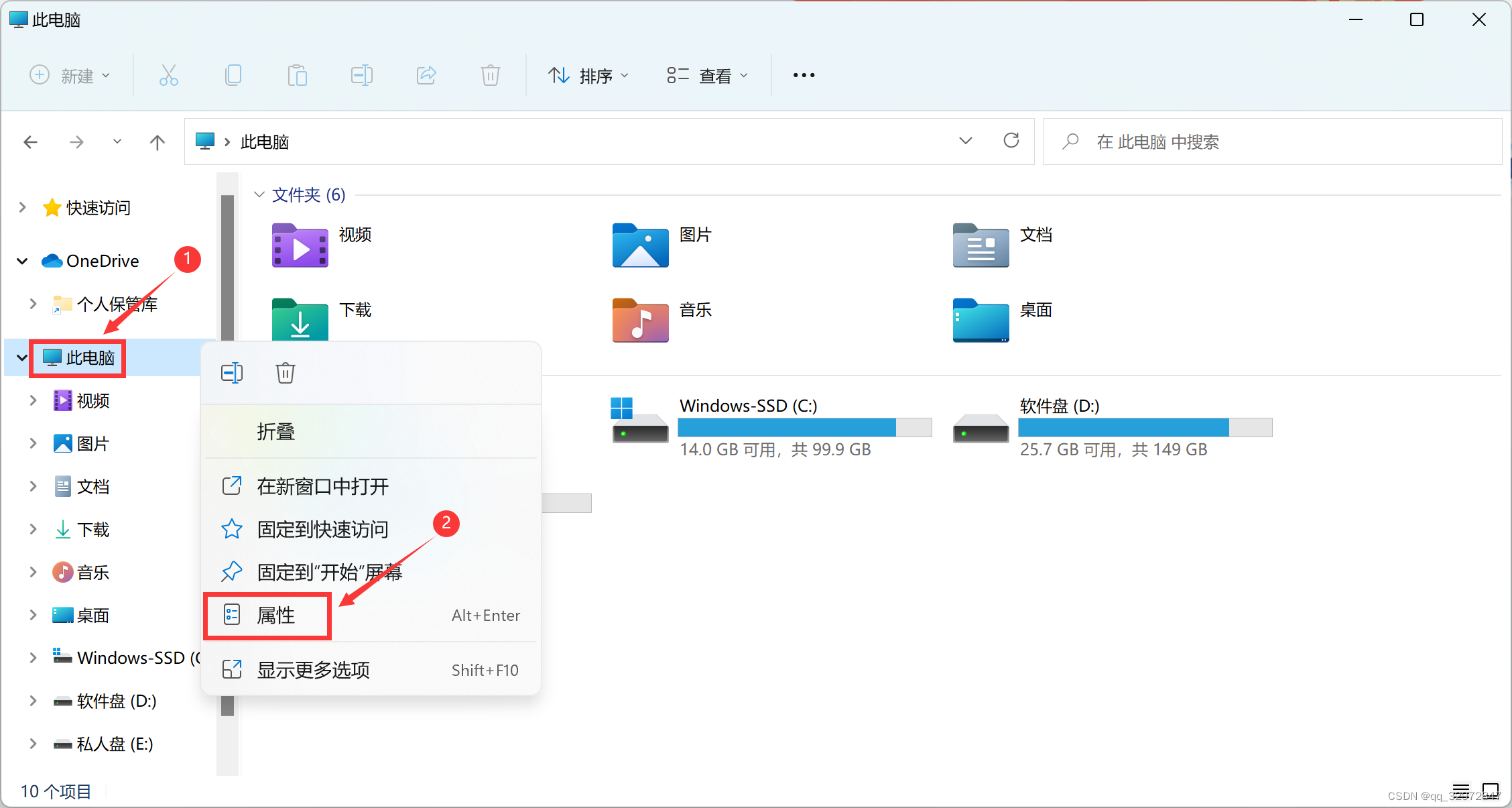The height and width of the screenshot is (808, 1512).
Task: Expand the 快速访问 tree node
Action: point(23,207)
